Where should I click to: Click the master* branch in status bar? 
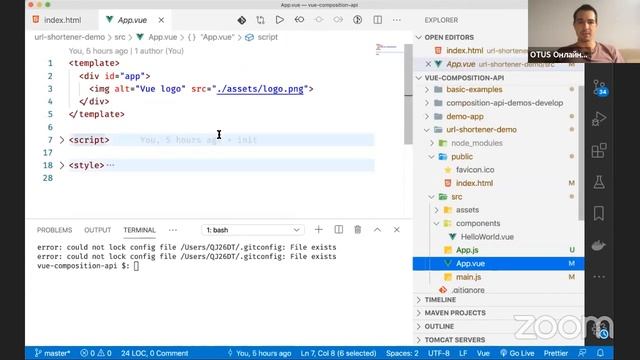[52, 353]
